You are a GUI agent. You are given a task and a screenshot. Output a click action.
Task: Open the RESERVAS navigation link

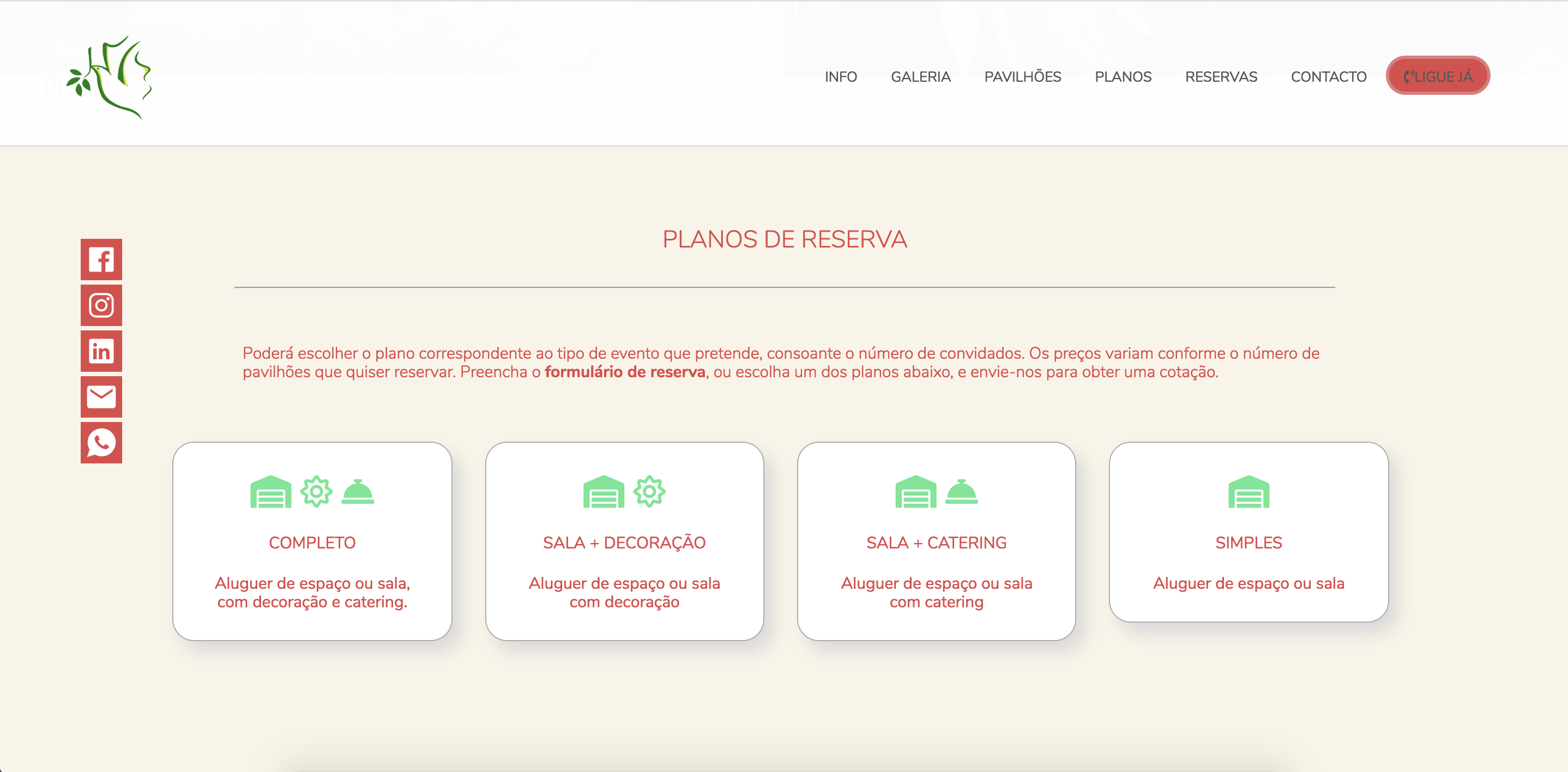1221,77
